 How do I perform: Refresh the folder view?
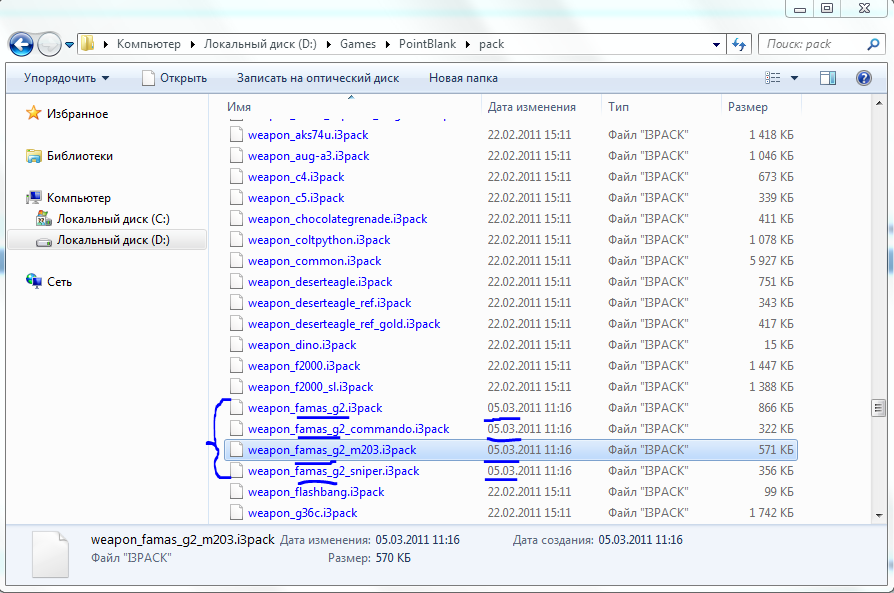pyautogui.click(x=739, y=44)
